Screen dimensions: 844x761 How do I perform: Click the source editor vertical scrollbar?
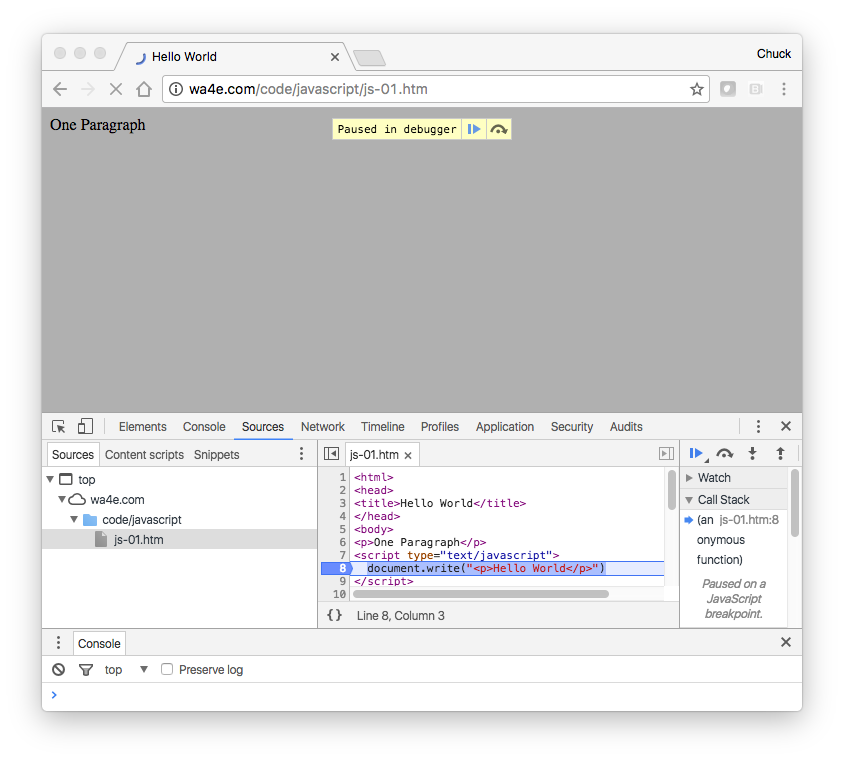click(x=671, y=489)
